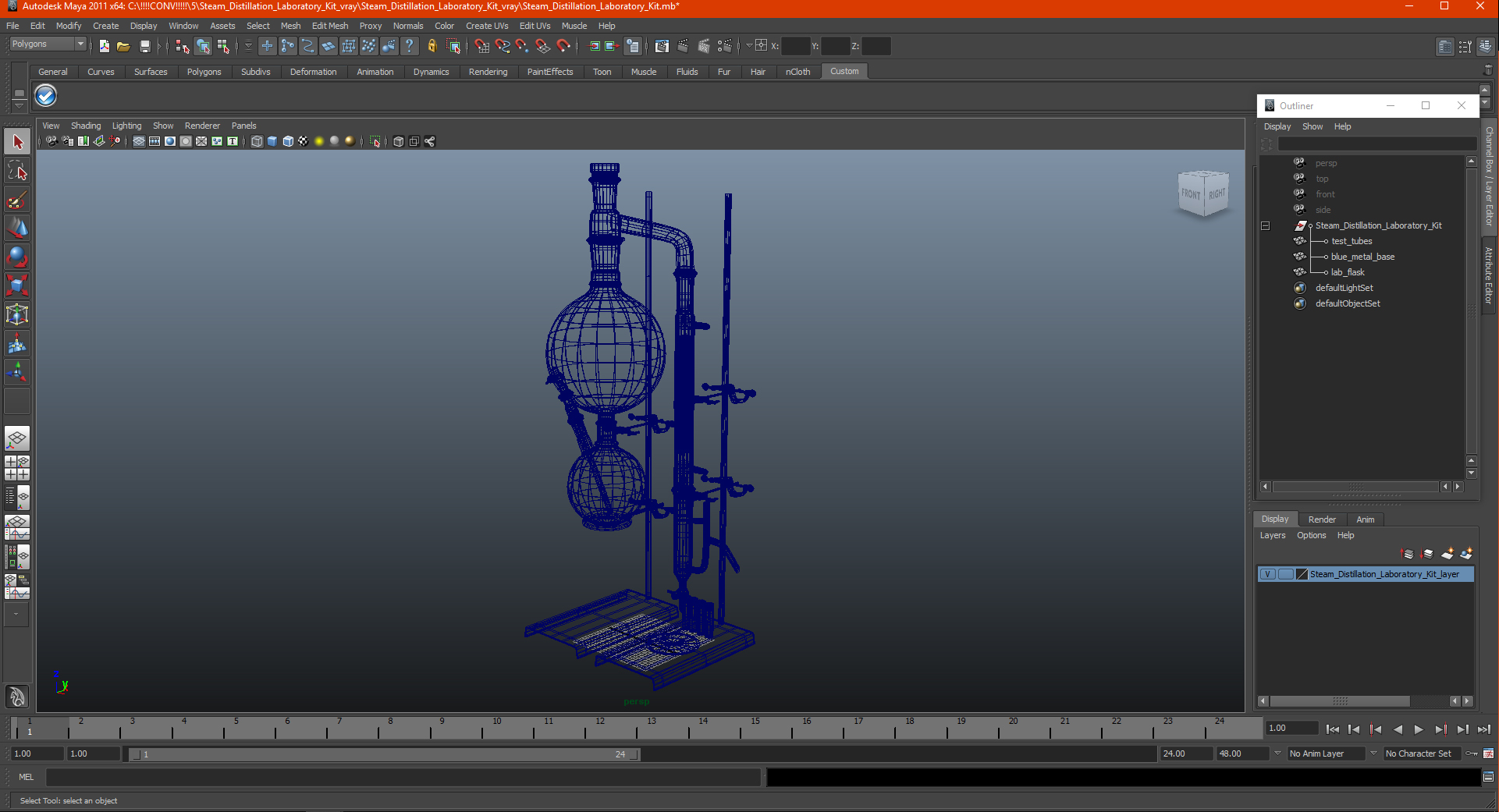Open the Edit Mesh menu
Viewport: 1499px width, 812px height.
click(330, 26)
